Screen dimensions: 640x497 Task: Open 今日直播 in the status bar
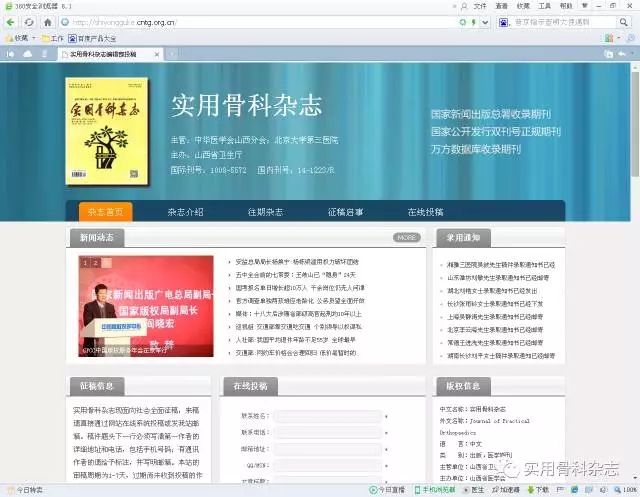click(x=387, y=490)
